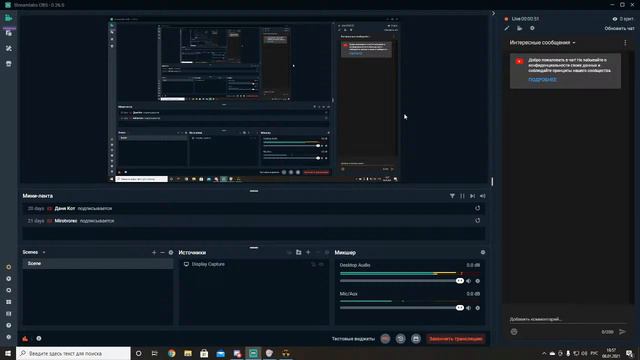Open Mic/Aux source settings gear
Image resolution: width=640 pixels, height=360 pixels.
478,308
